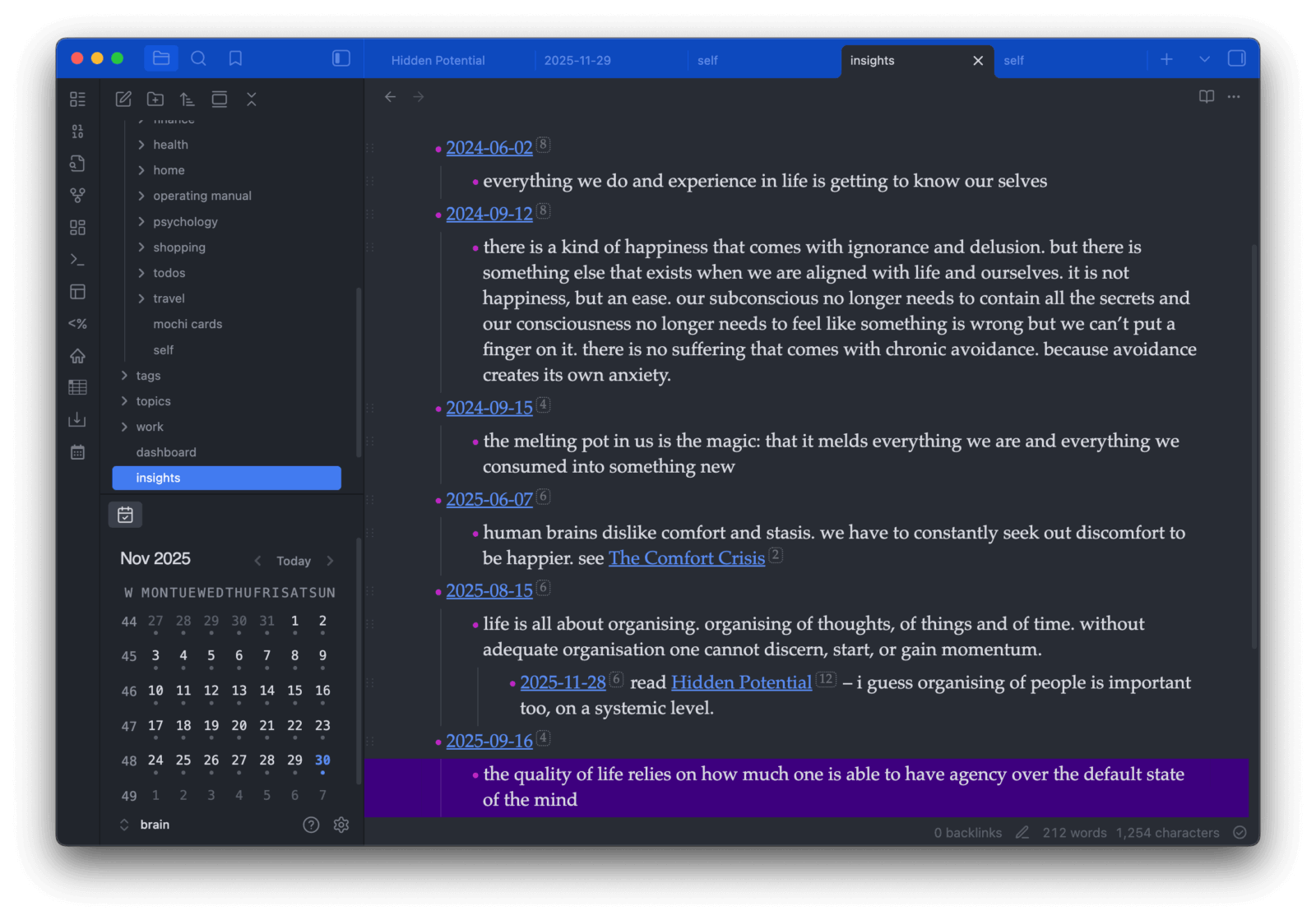Expand the psychology folder
This screenshot has width=1316, height=920.
(185, 222)
